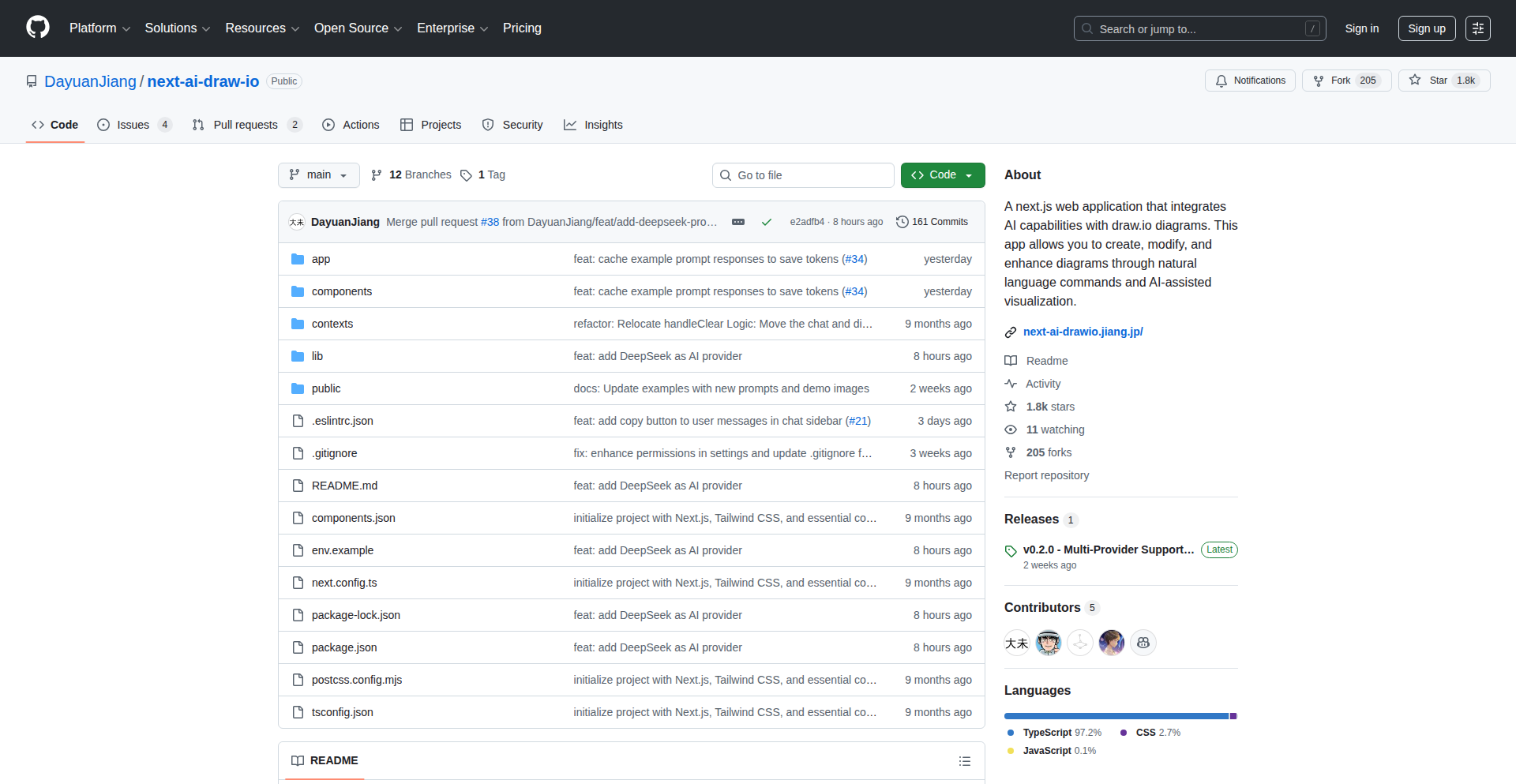The width and height of the screenshot is (1516, 784).
Task: Open the Issues tab
Action: 133,124
